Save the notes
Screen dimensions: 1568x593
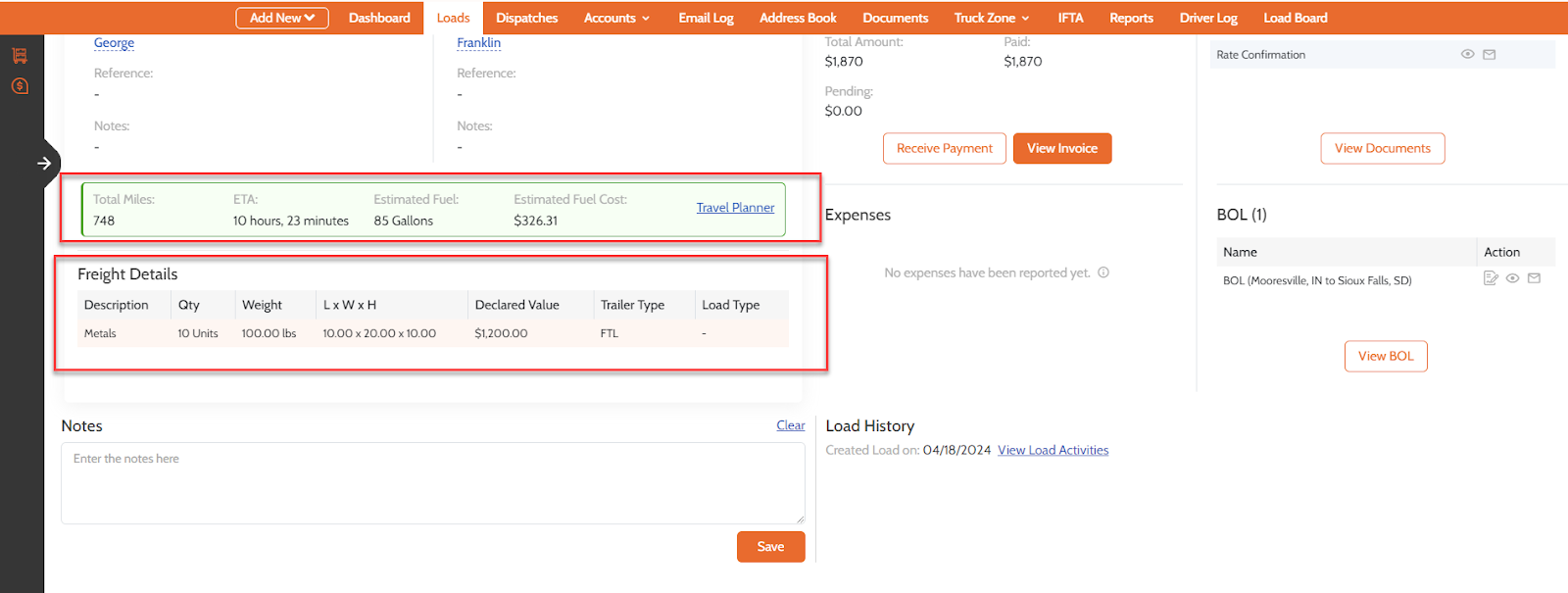770,547
